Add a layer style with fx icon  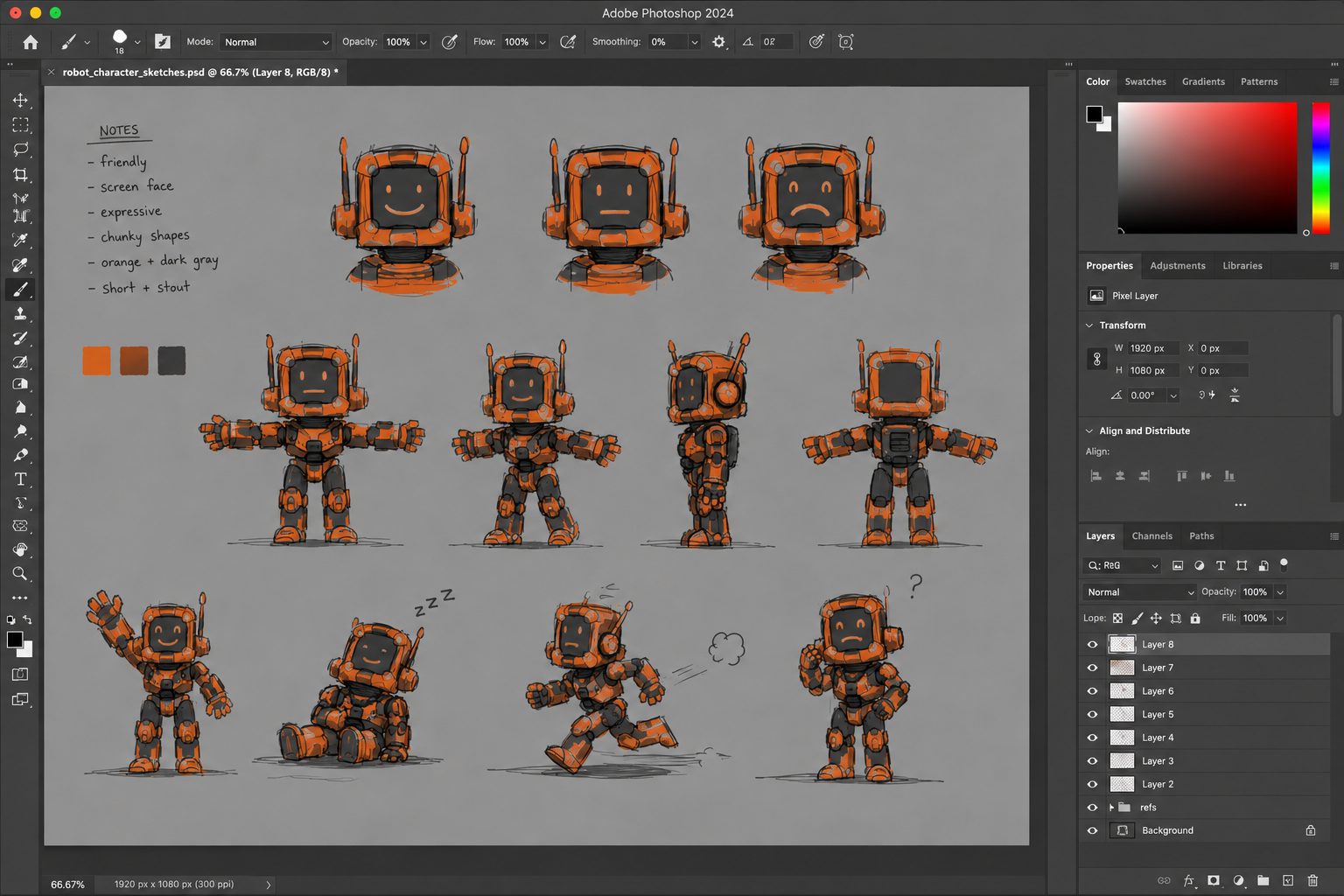(x=1188, y=880)
